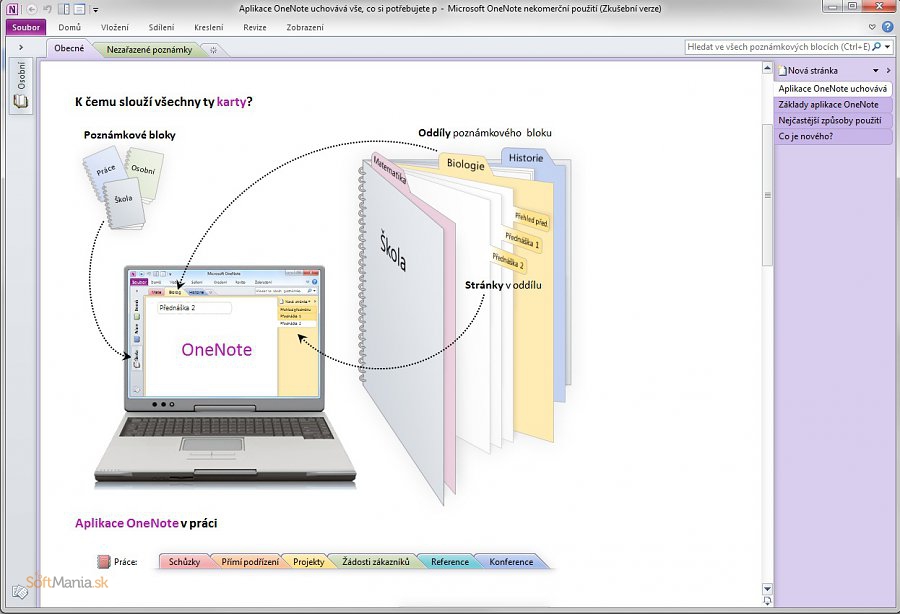Click the Historie divider tab in the illustration
Viewport: 900px width, 614px height.
point(526,158)
